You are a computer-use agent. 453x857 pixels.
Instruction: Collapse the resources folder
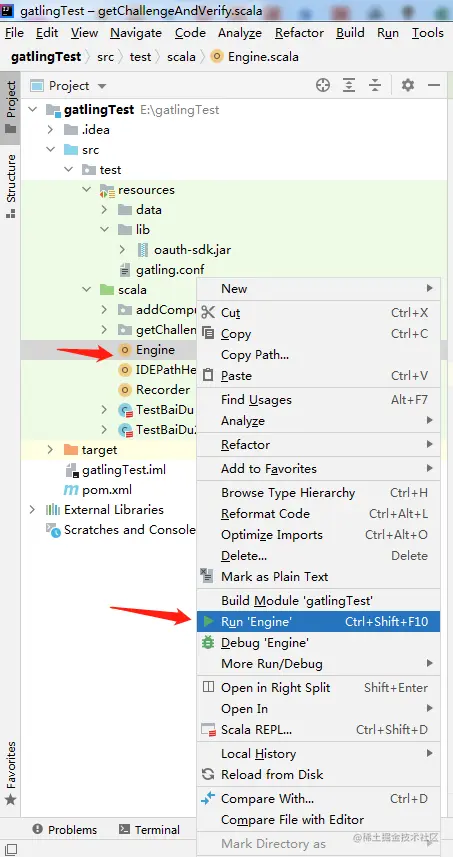87,190
